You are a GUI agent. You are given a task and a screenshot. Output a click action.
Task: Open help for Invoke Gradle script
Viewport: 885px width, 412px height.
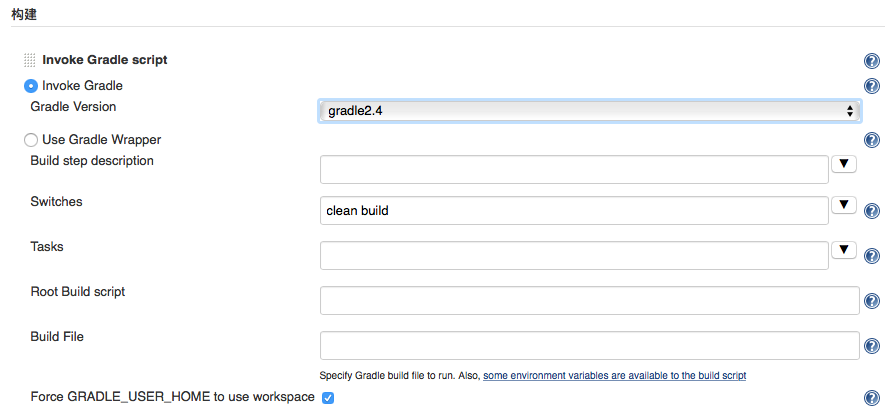click(x=871, y=61)
